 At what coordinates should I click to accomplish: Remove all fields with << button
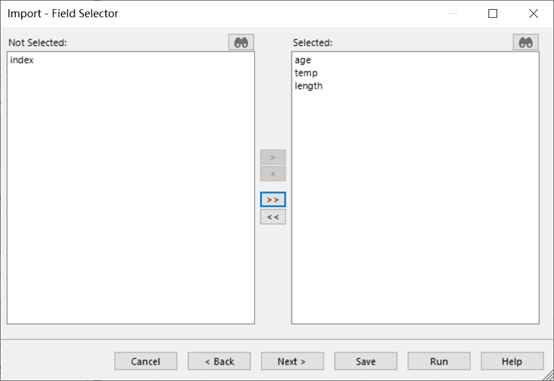[273, 217]
